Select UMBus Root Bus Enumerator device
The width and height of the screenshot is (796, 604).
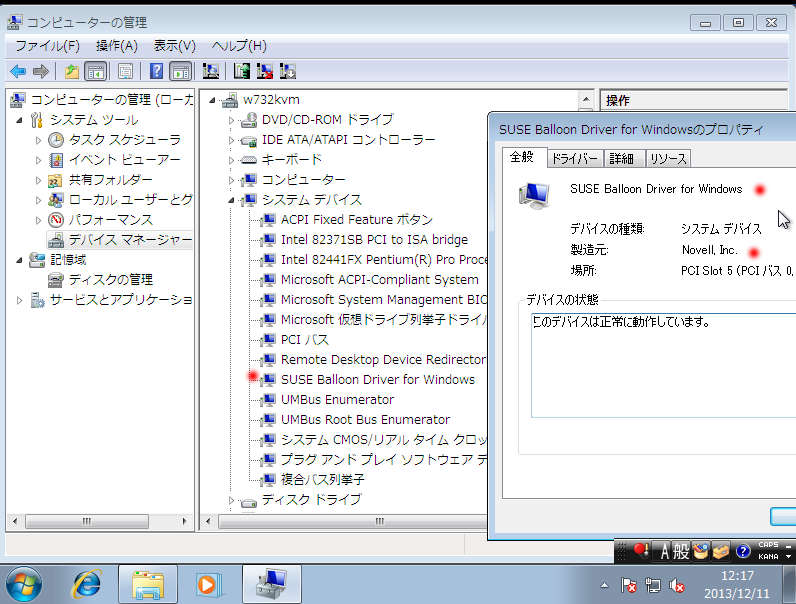coord(355,420)
